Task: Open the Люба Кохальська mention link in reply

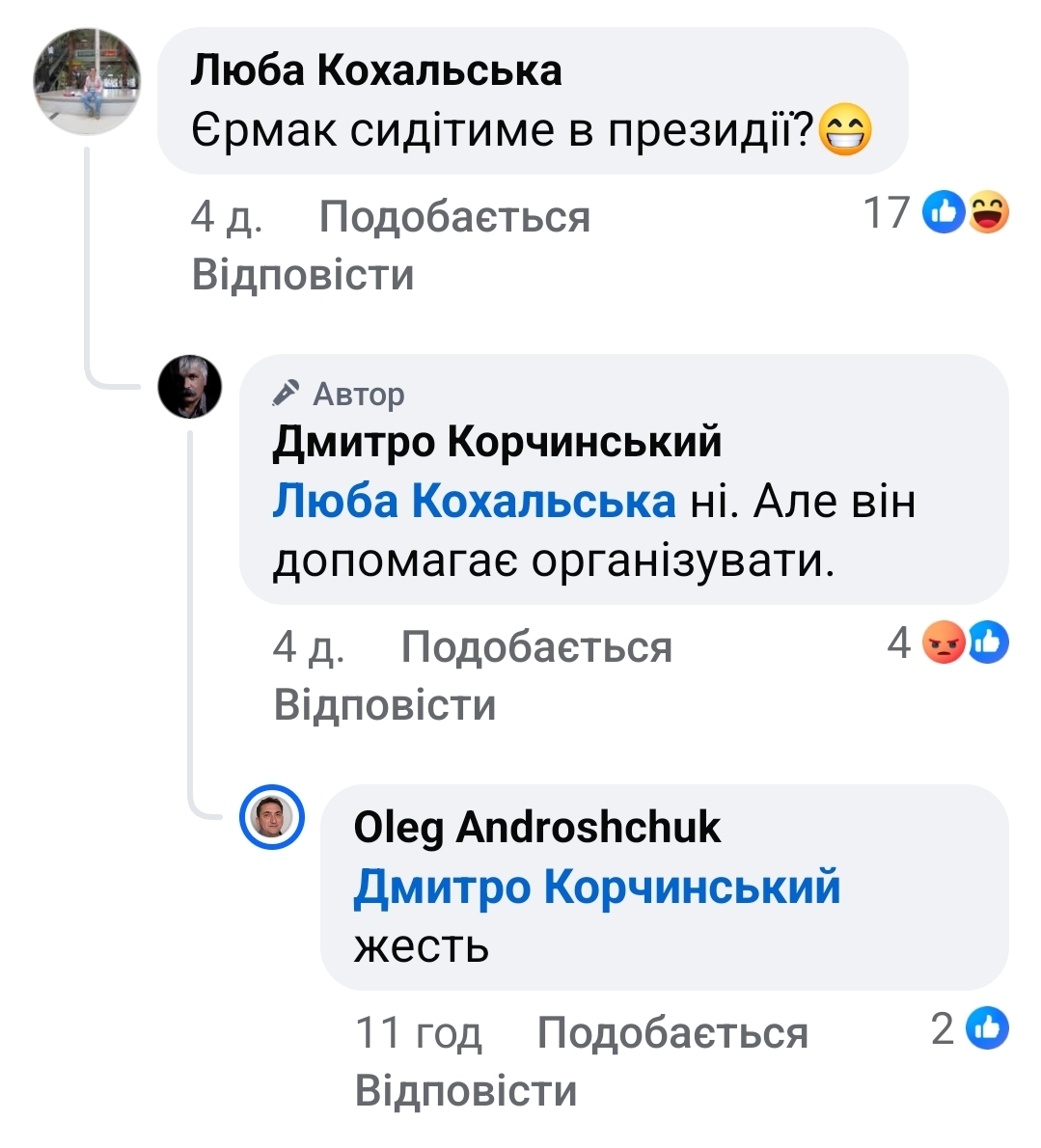Action: tap(474, 502)
